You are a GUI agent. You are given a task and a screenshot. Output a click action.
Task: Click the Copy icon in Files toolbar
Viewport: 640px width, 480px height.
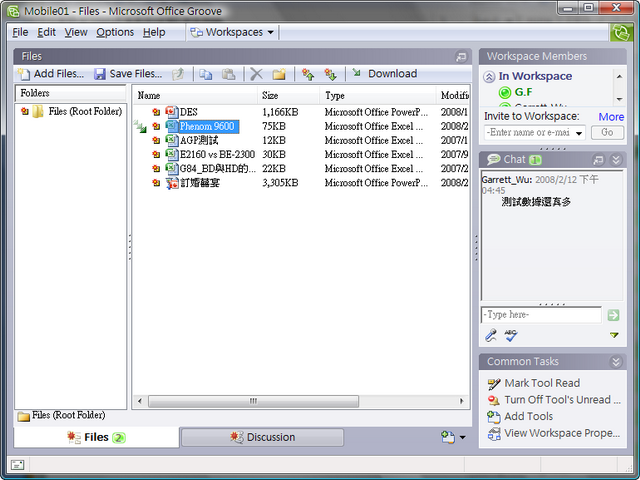pos(205,74)
